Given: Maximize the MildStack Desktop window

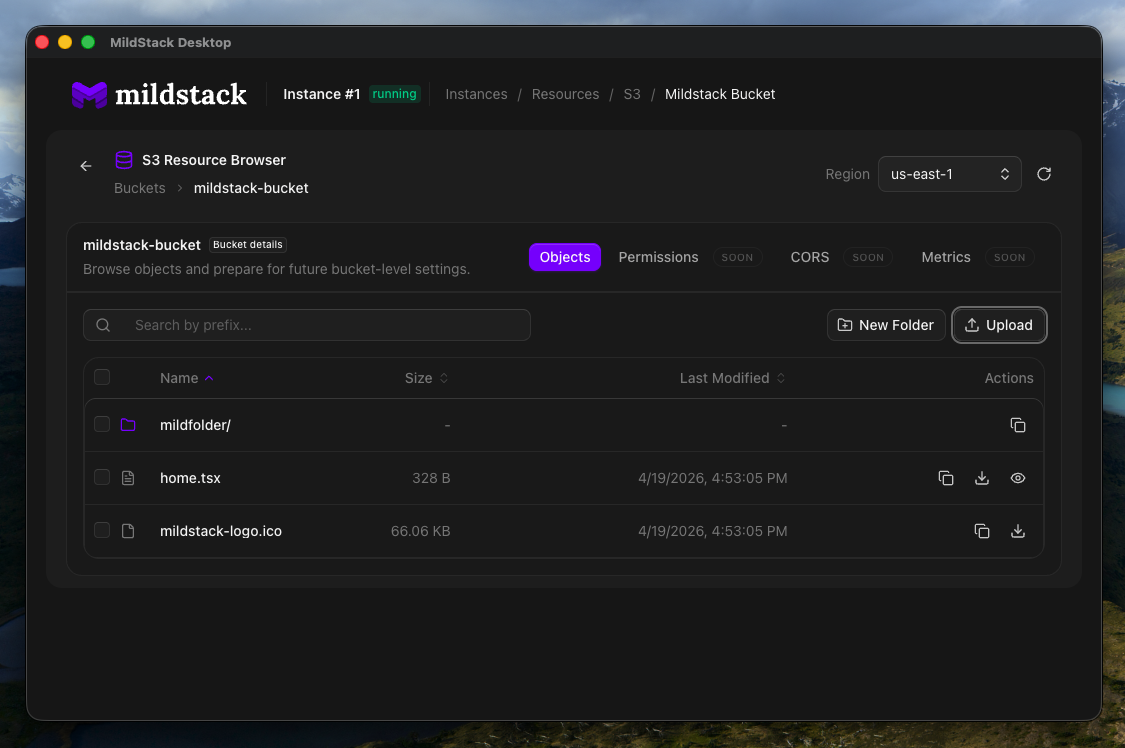Looking at the screenshot, I should tap(88, 42).
